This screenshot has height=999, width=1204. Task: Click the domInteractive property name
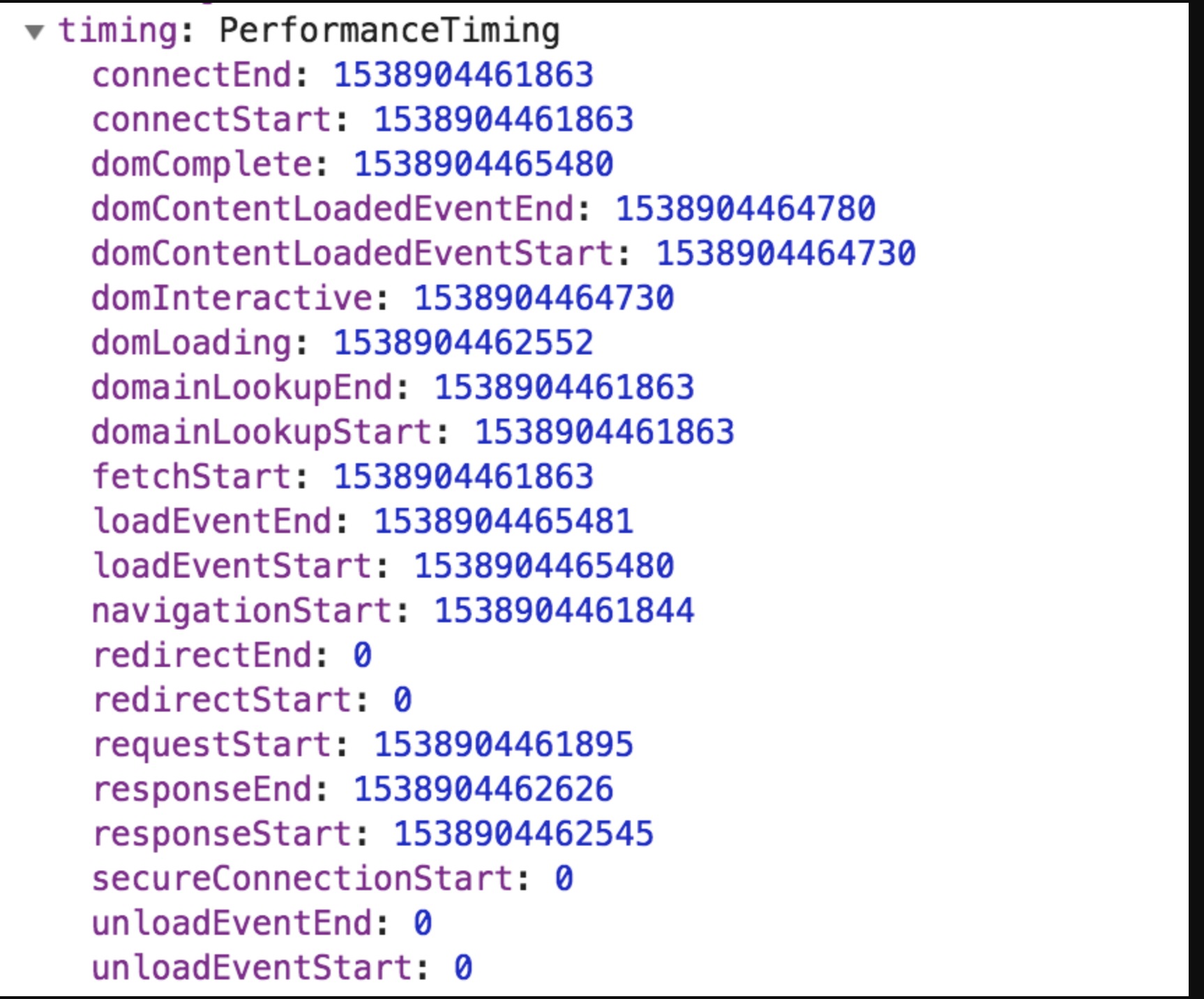232,299
